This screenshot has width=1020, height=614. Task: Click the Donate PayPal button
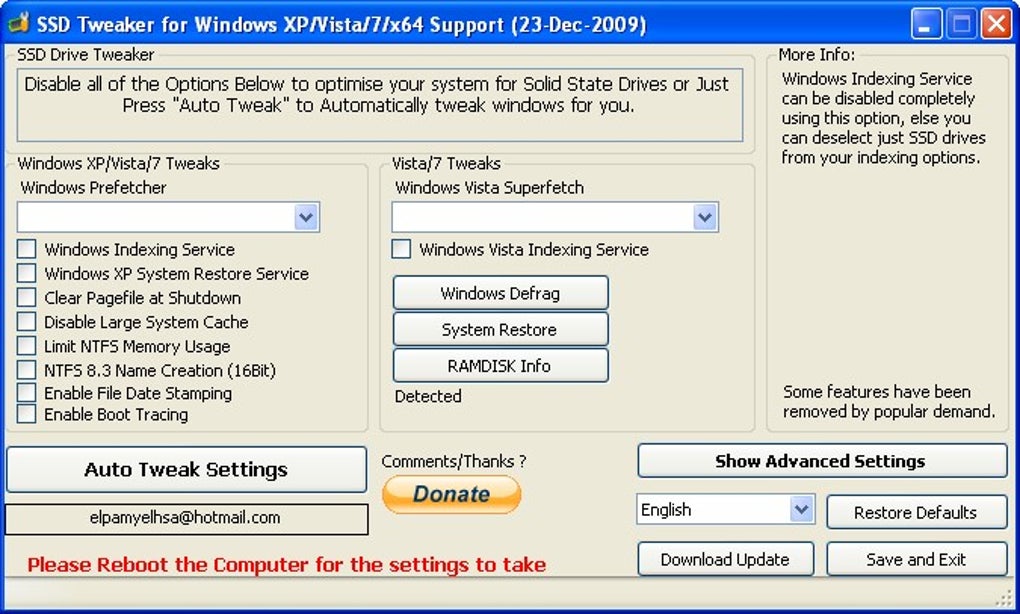click(451, 494)
